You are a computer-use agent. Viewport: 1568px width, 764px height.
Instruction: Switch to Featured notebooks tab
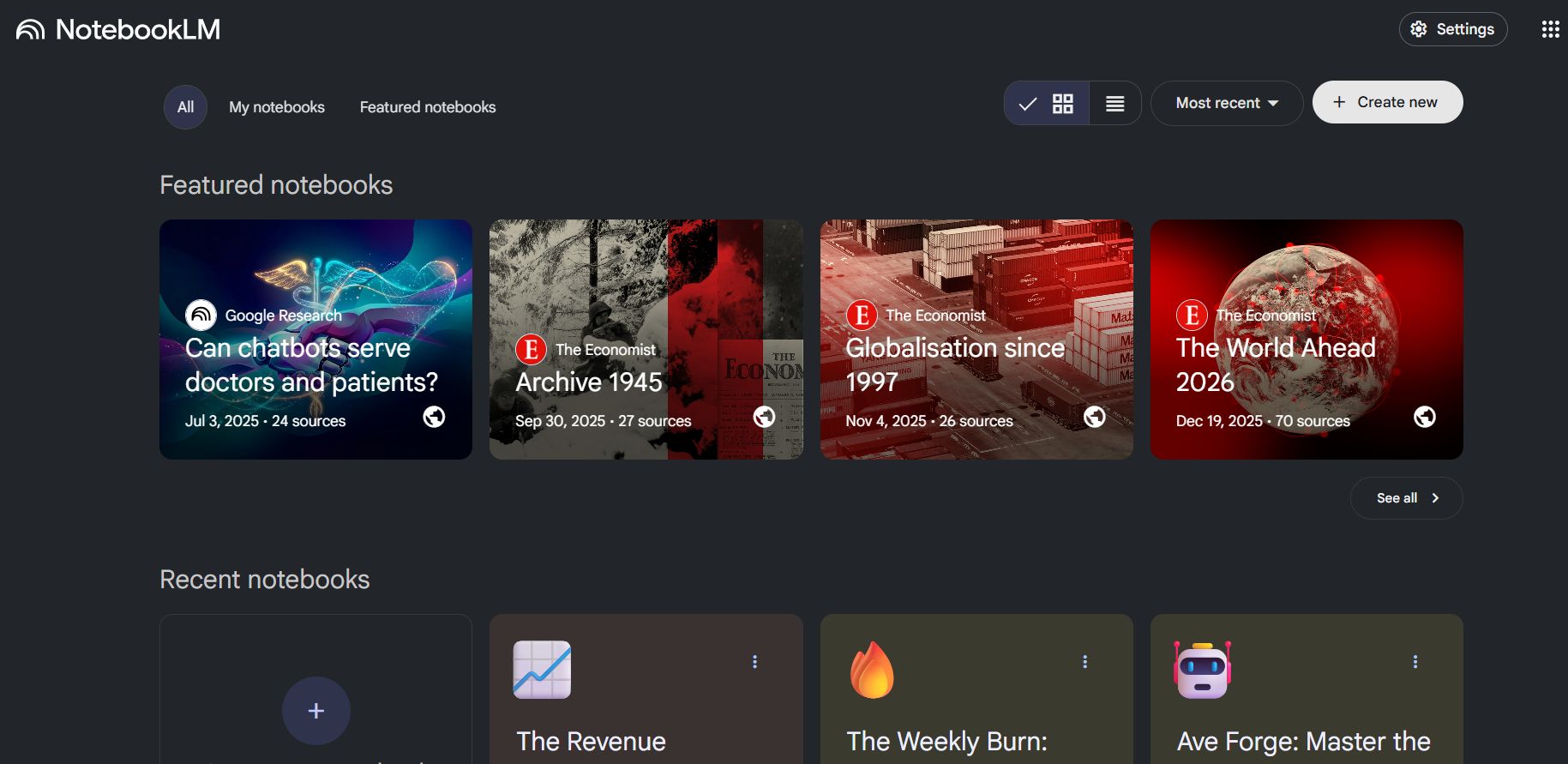428,107
